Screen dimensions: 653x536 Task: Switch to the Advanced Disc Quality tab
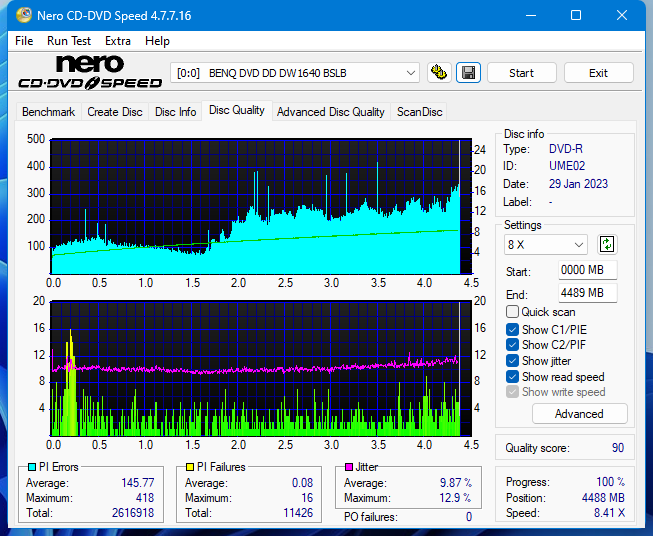pos(331,112)
